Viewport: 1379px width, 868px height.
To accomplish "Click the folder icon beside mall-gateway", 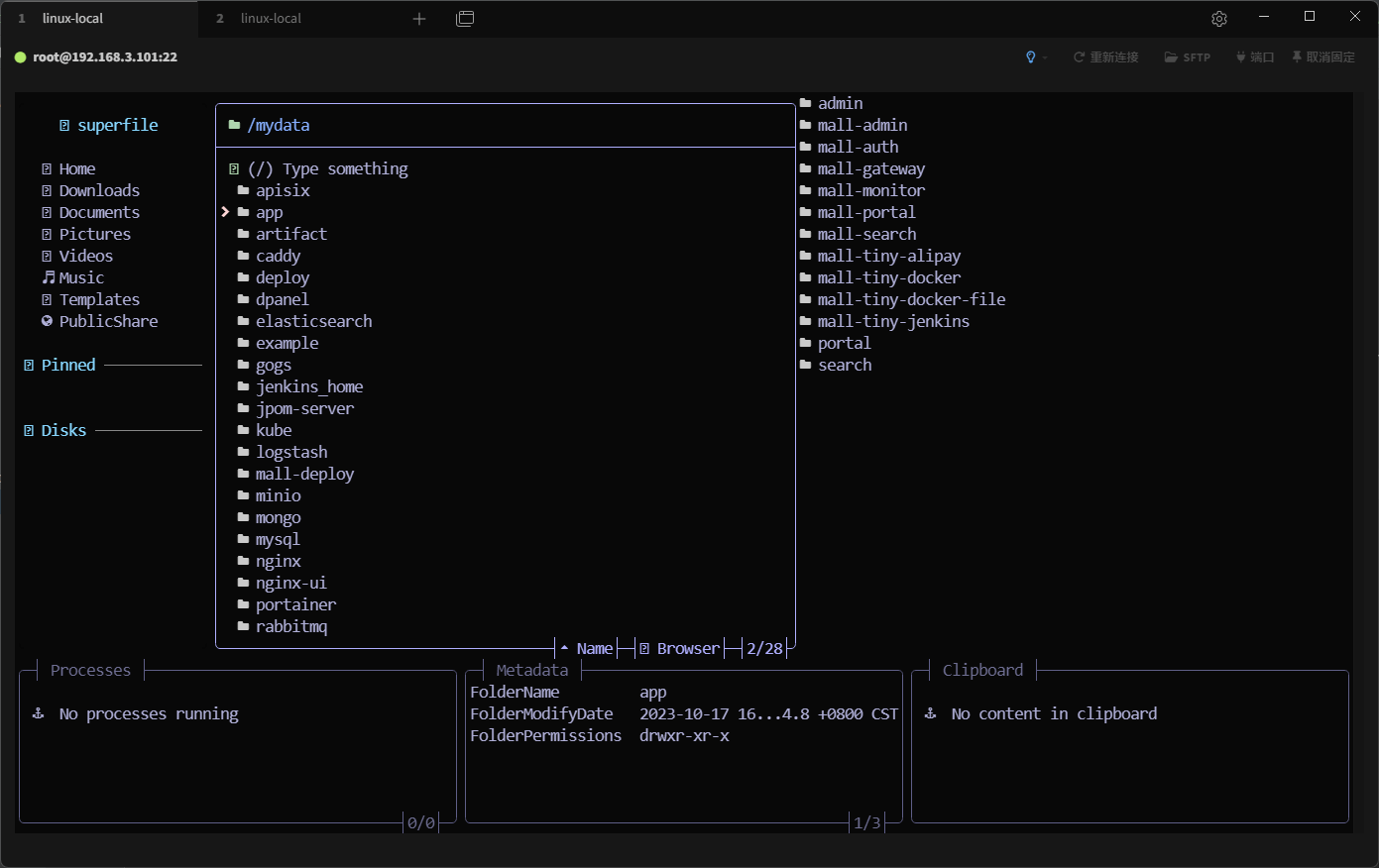I will coord(806,168).
